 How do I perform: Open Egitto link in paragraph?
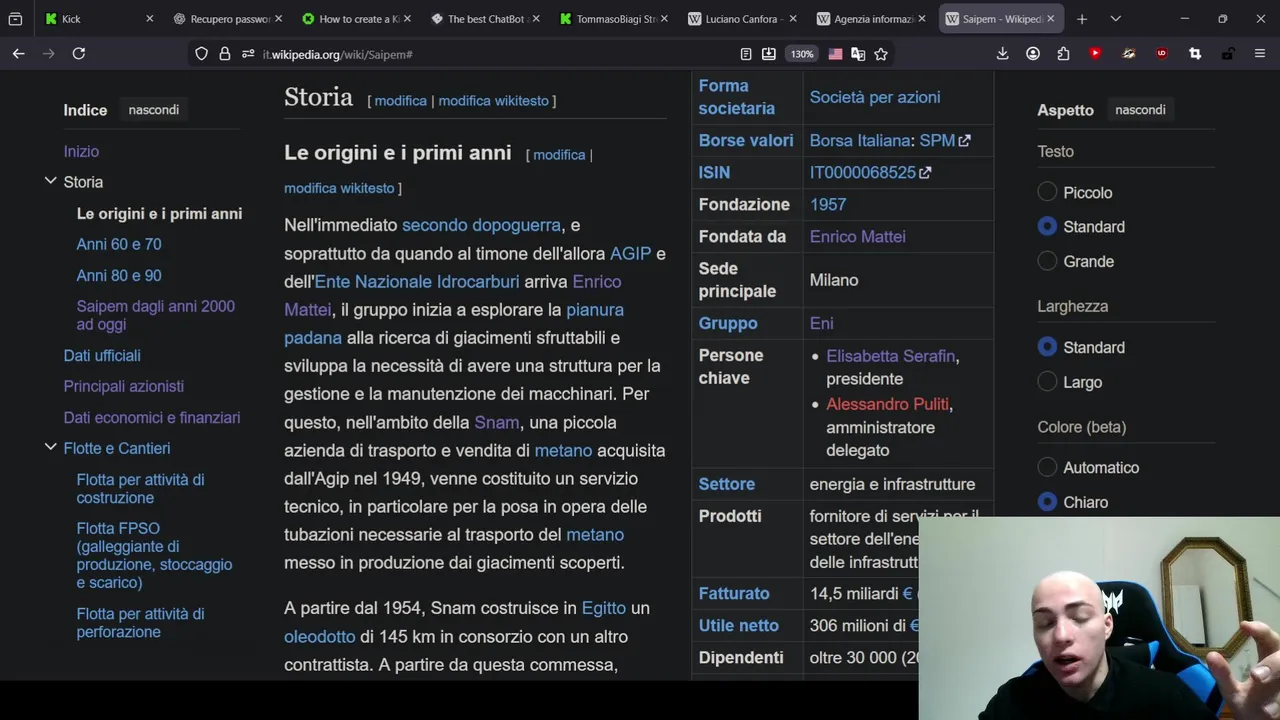(x=604, y=608)
